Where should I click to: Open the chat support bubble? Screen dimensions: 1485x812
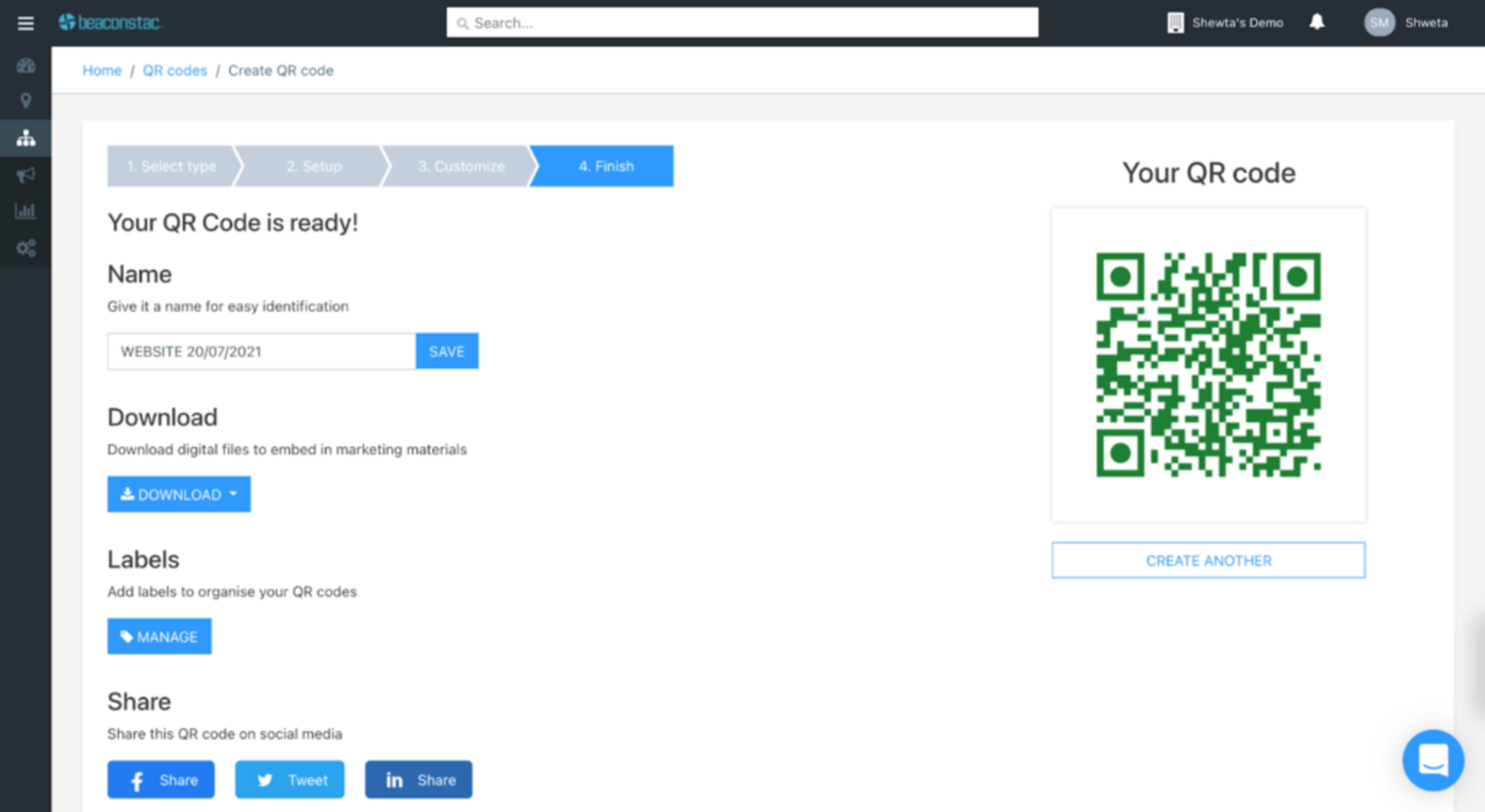tap(1433, 760)
